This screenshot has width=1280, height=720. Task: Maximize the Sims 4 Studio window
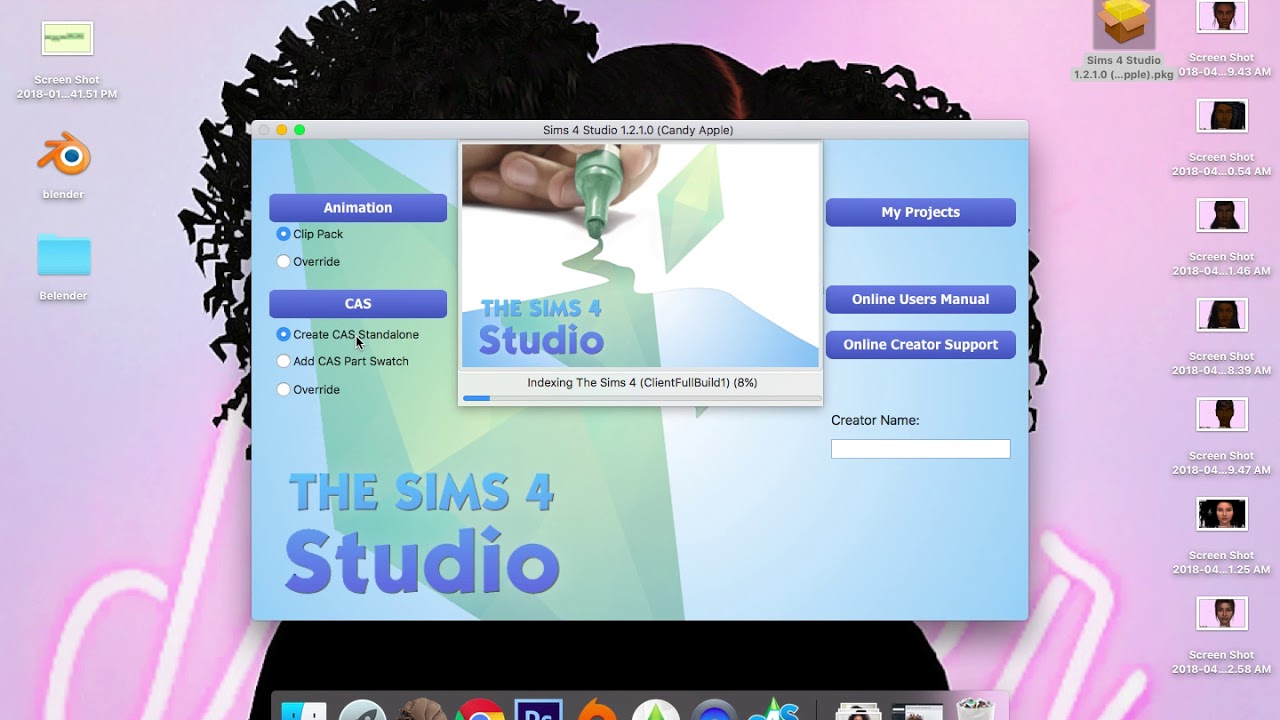(300, 130)
